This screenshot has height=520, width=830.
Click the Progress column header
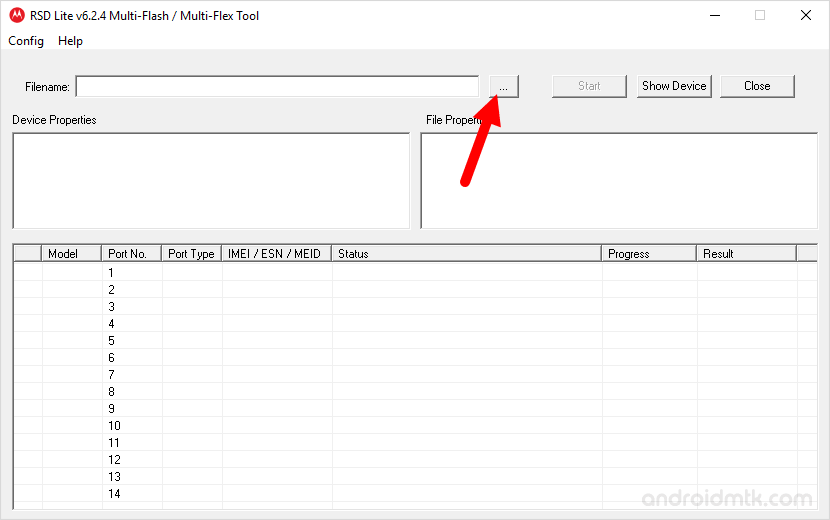coord(648,254)
